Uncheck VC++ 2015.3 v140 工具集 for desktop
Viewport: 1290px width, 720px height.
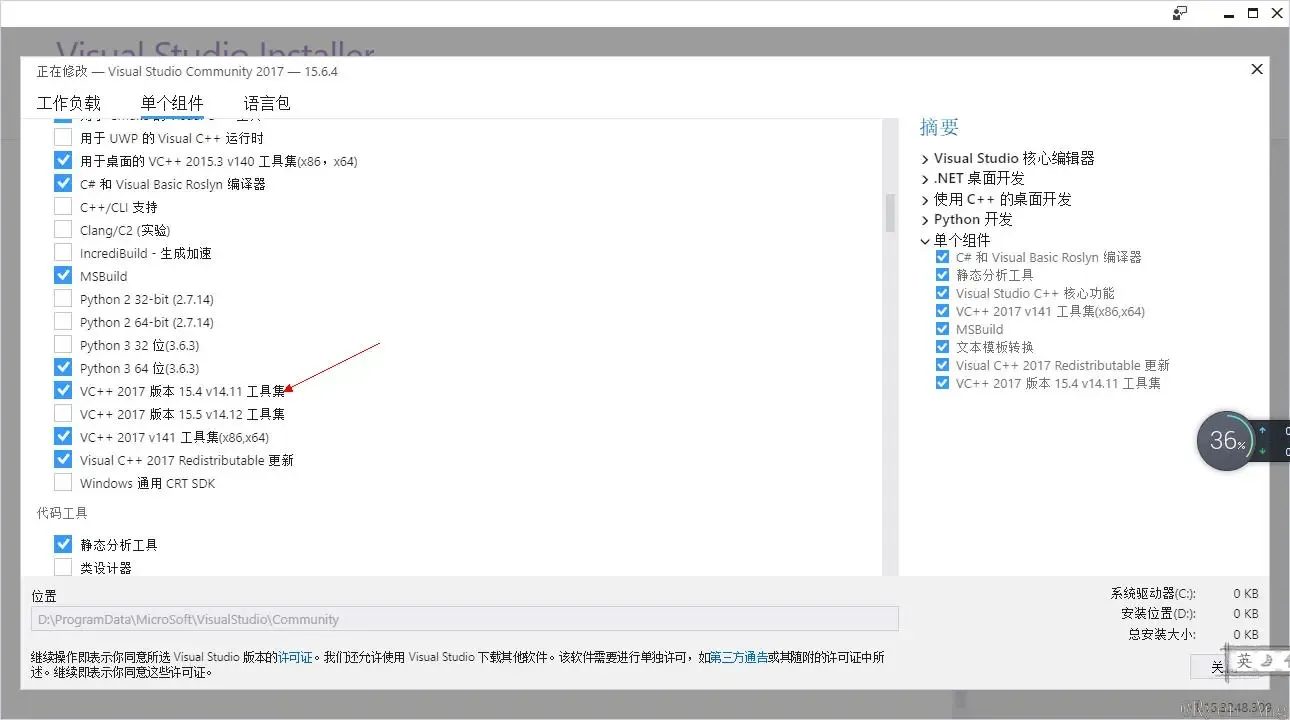pyautogui.click(x=63, y=161)
